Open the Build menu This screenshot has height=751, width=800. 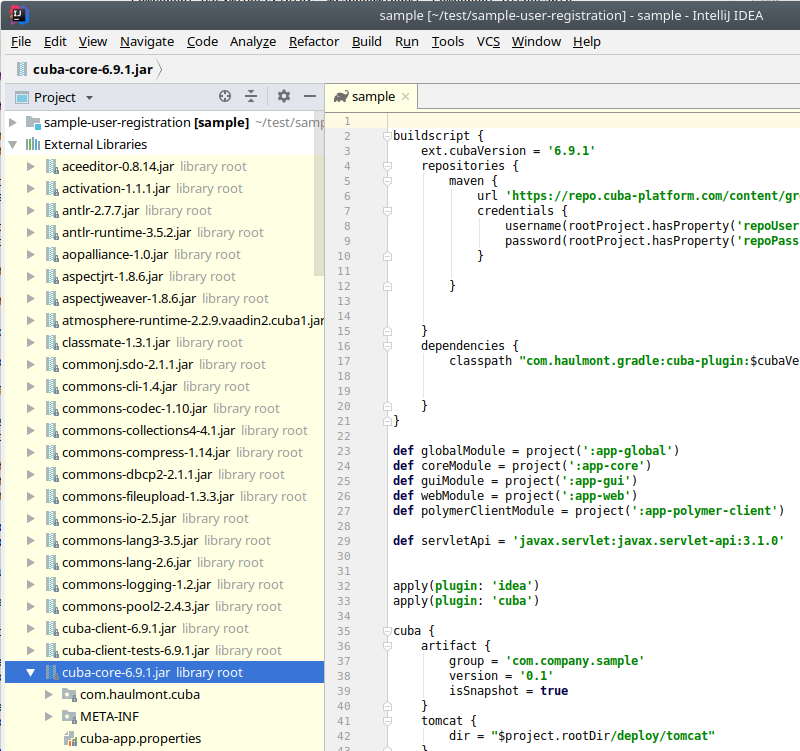click(x=367, y=41)
